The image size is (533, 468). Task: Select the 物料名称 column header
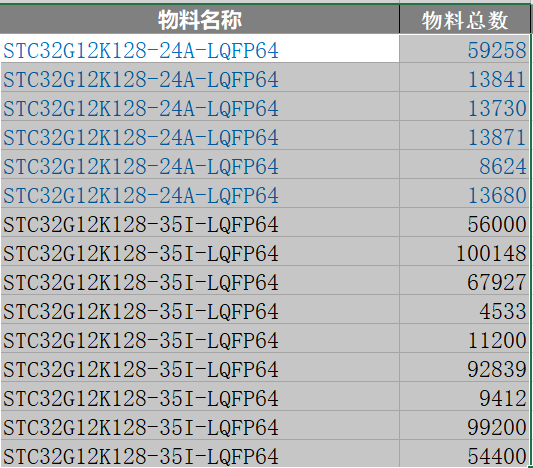pos(200,19)
